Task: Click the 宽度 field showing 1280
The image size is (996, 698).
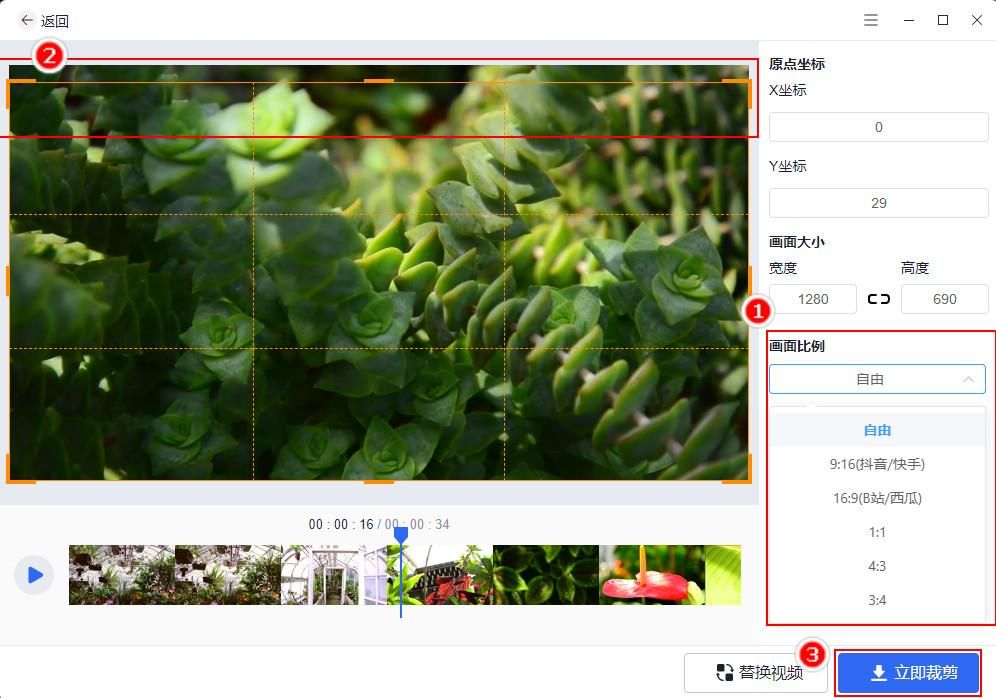Action: [812, 298]
